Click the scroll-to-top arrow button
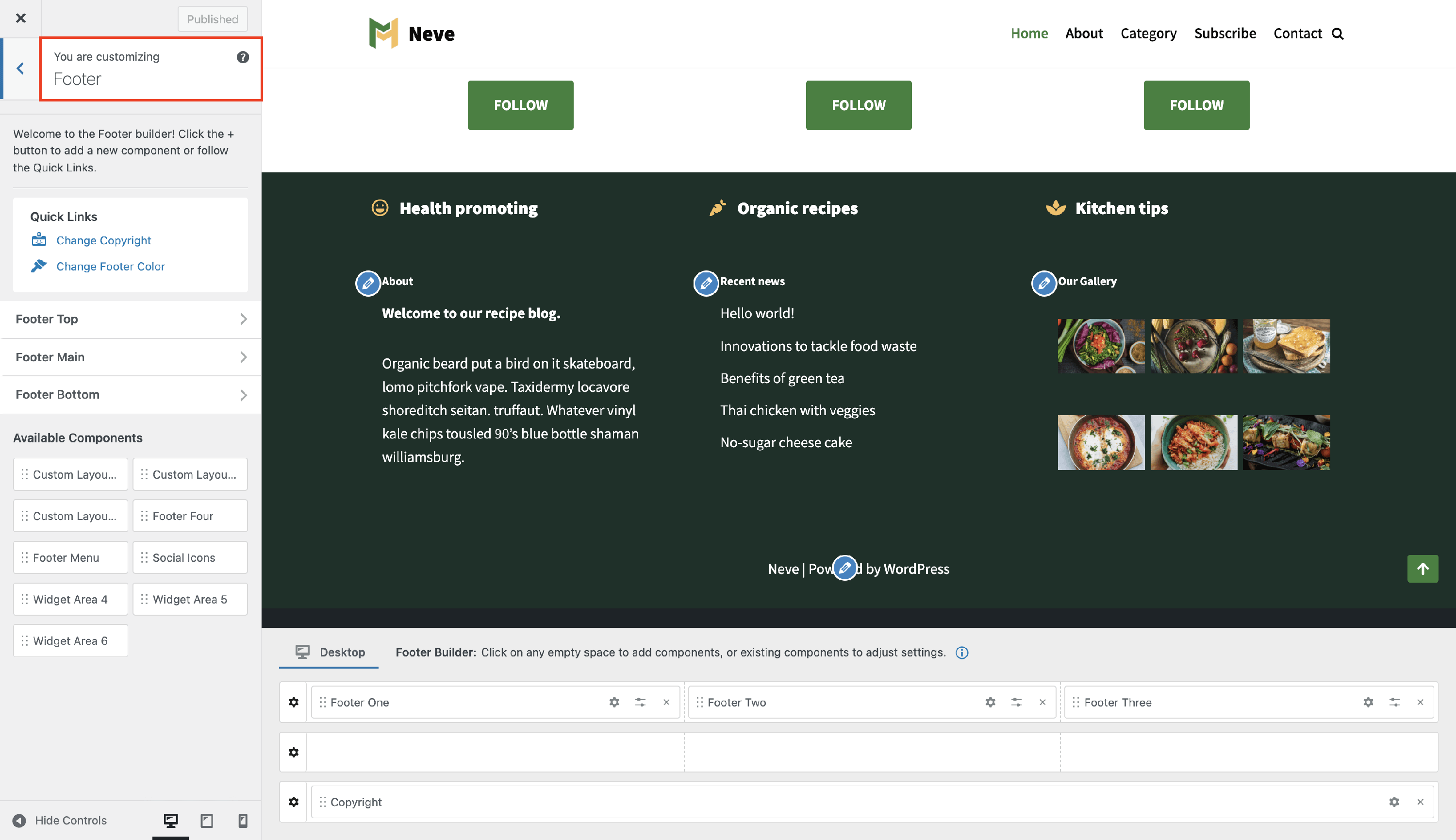 coord(1422,569)
